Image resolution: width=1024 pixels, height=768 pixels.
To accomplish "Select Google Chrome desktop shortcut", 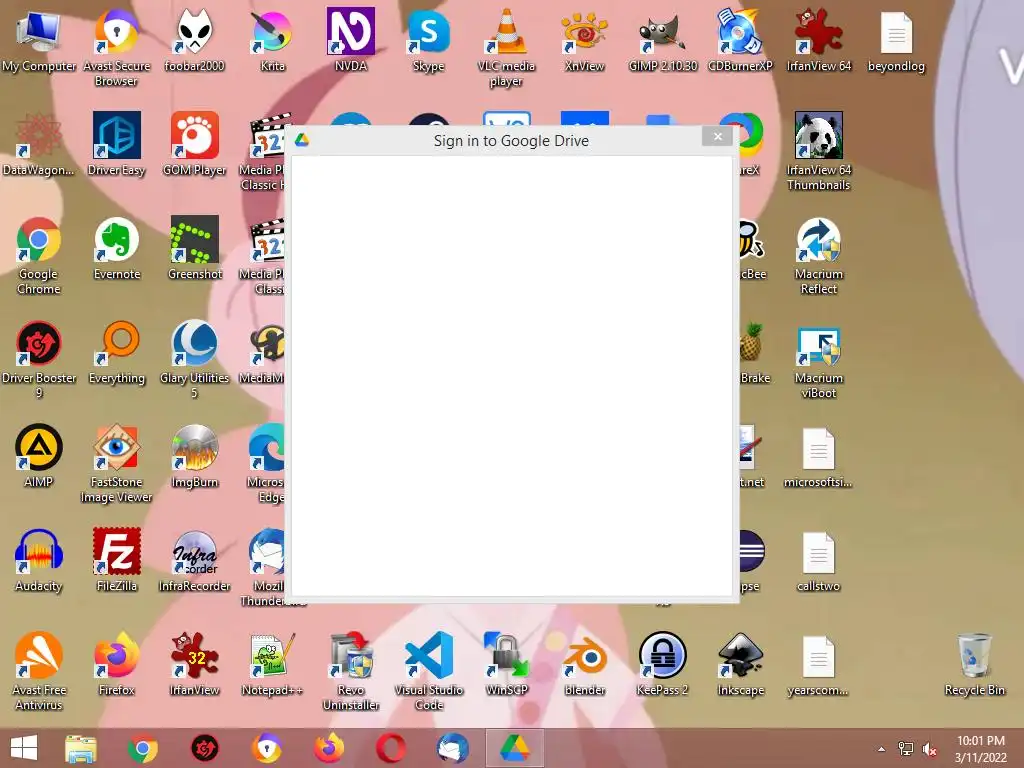I will pos(39,255).
